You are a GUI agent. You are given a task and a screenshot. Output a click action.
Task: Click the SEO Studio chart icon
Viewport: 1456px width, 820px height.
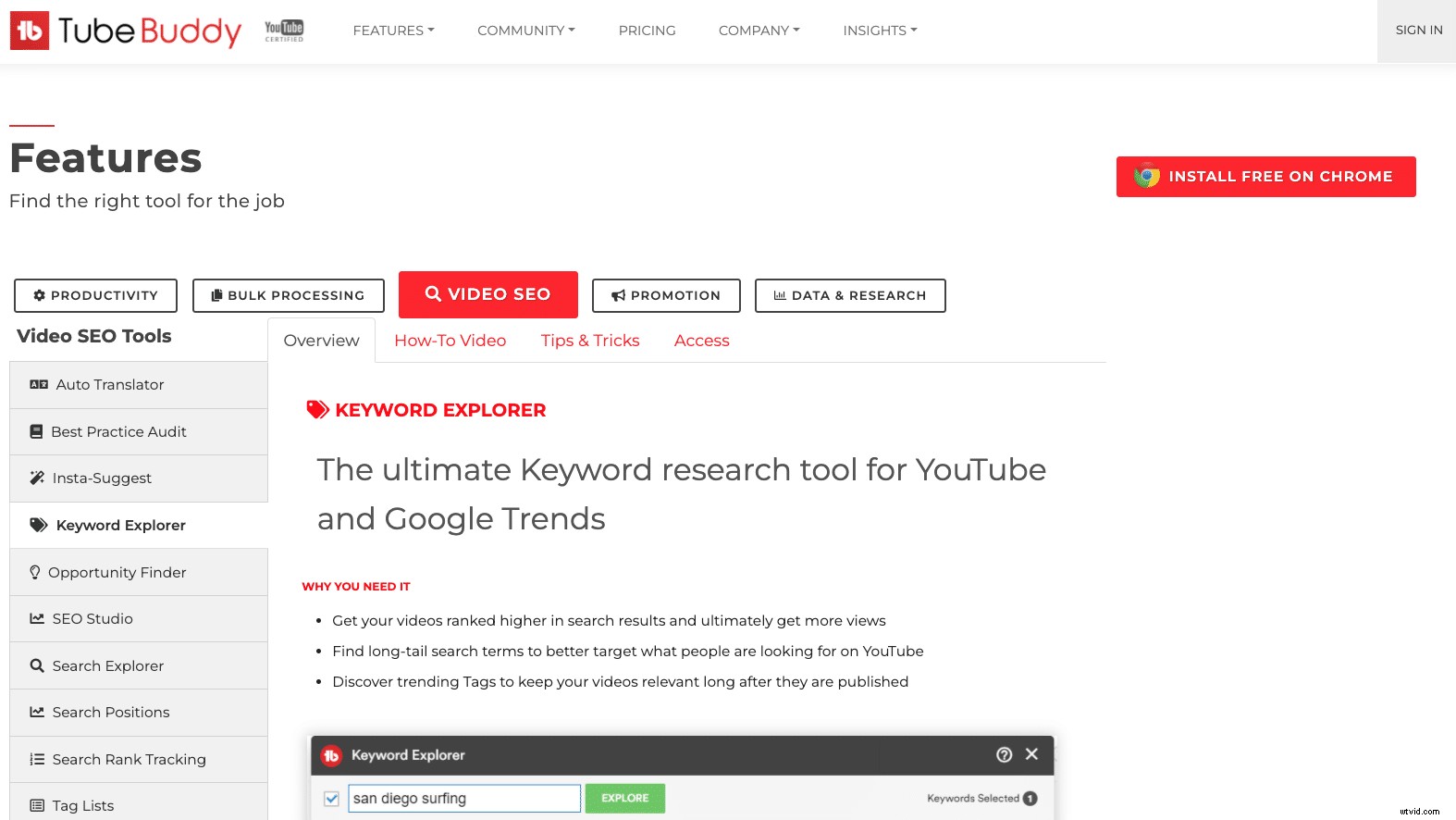point(37,618)
